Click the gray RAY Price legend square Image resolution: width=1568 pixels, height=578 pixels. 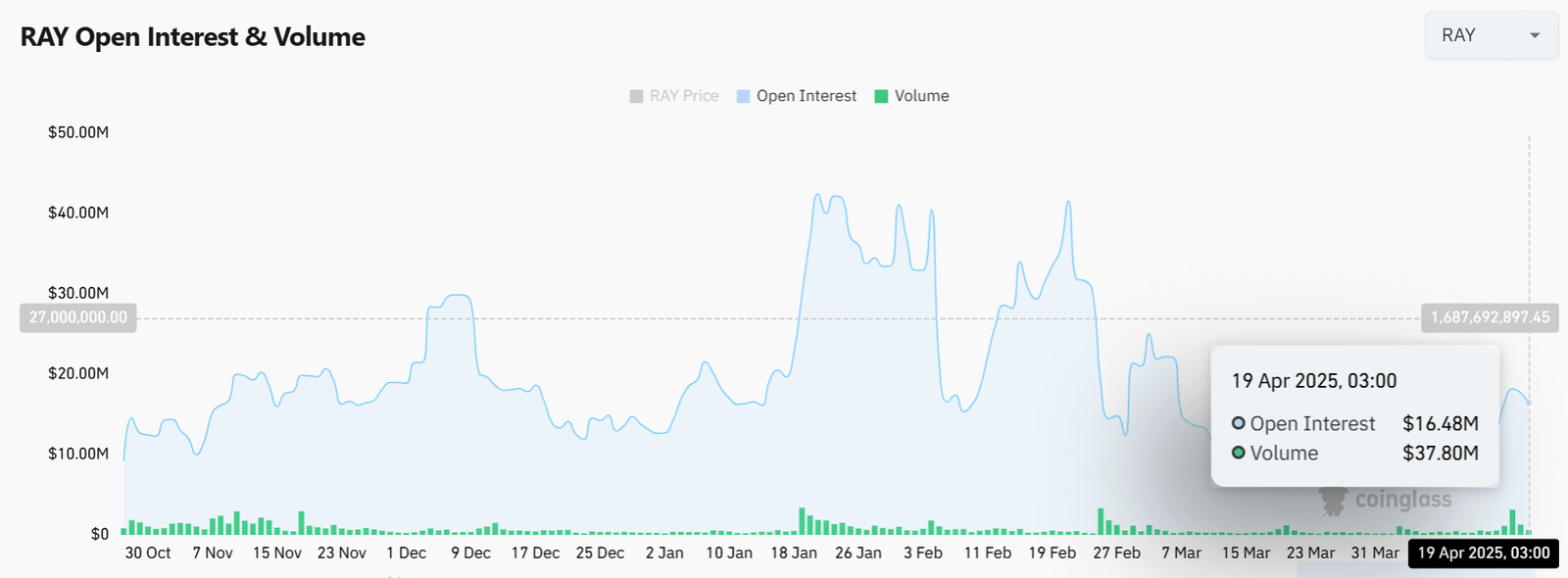click(x=636, y=96)
